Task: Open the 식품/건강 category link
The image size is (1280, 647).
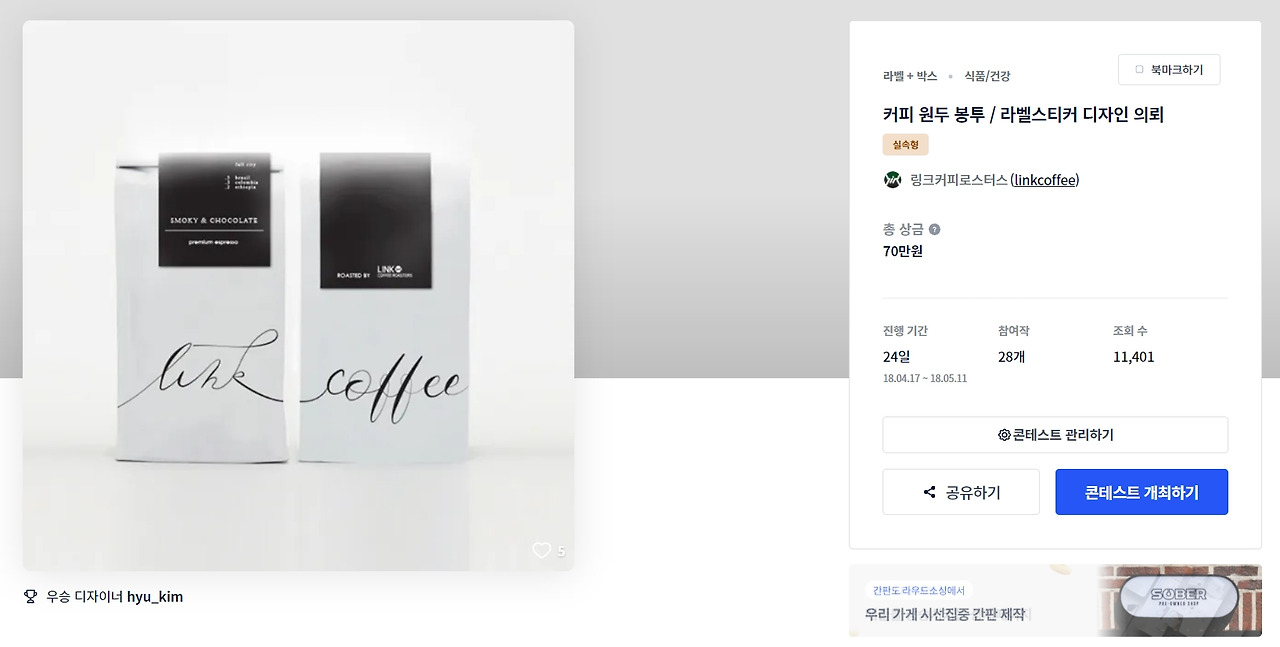Action: coord(987,76)
